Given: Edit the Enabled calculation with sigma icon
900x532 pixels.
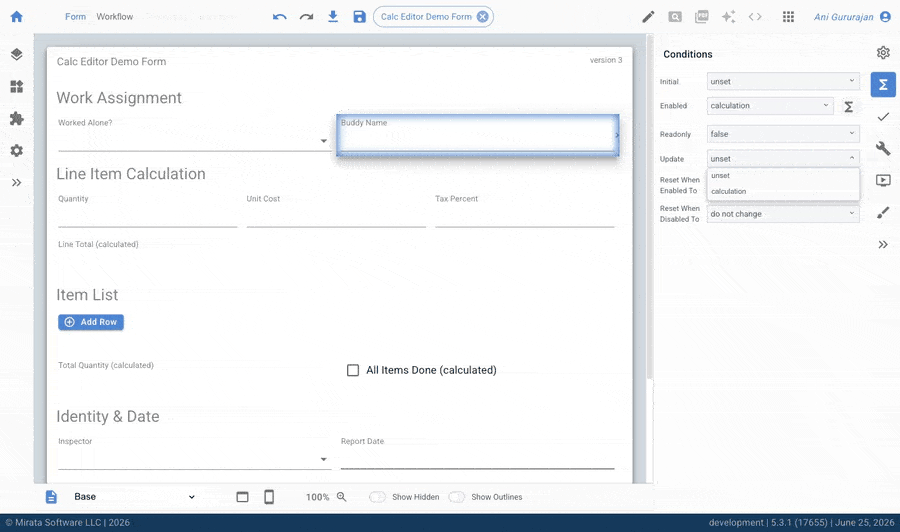Looking at the screenshot, I should (848, 106).
